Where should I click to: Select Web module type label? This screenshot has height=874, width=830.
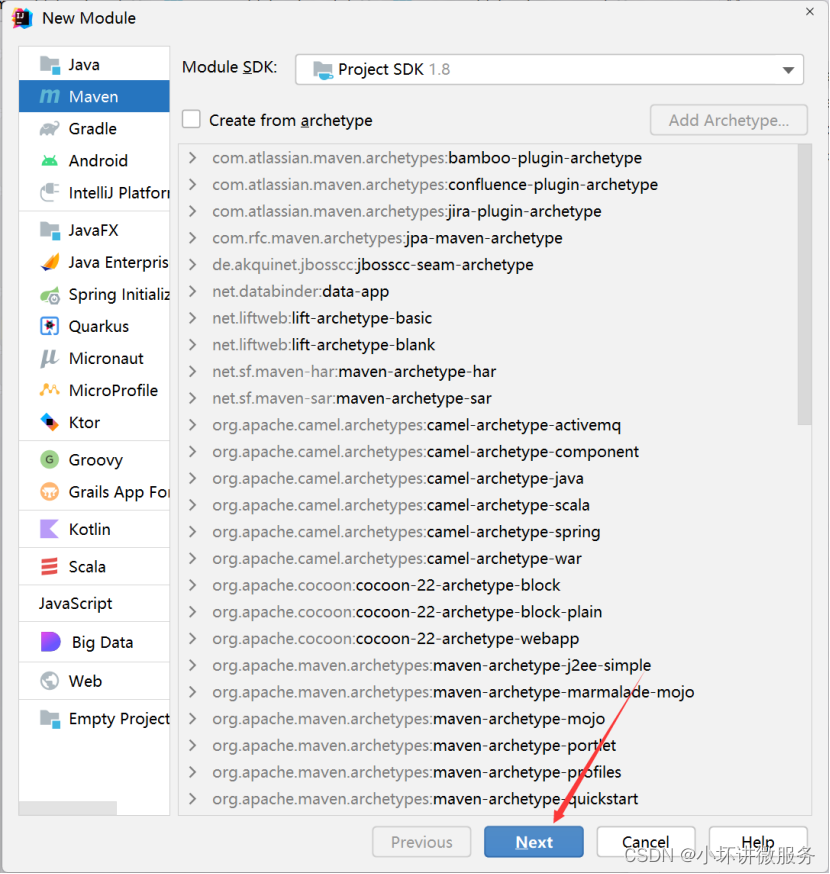click(x=85, y=681)
